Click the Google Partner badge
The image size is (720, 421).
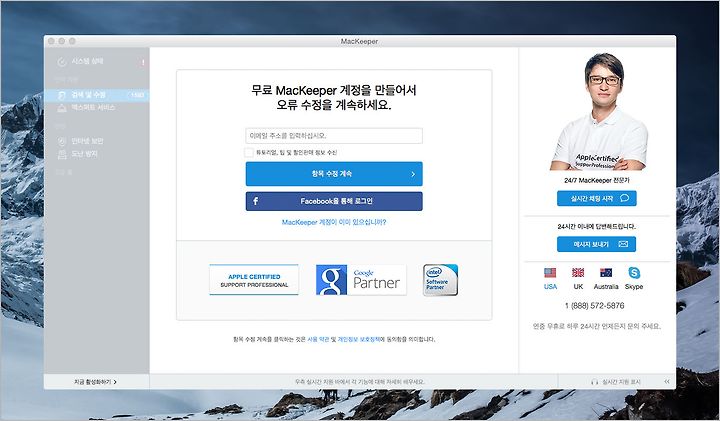361,280
